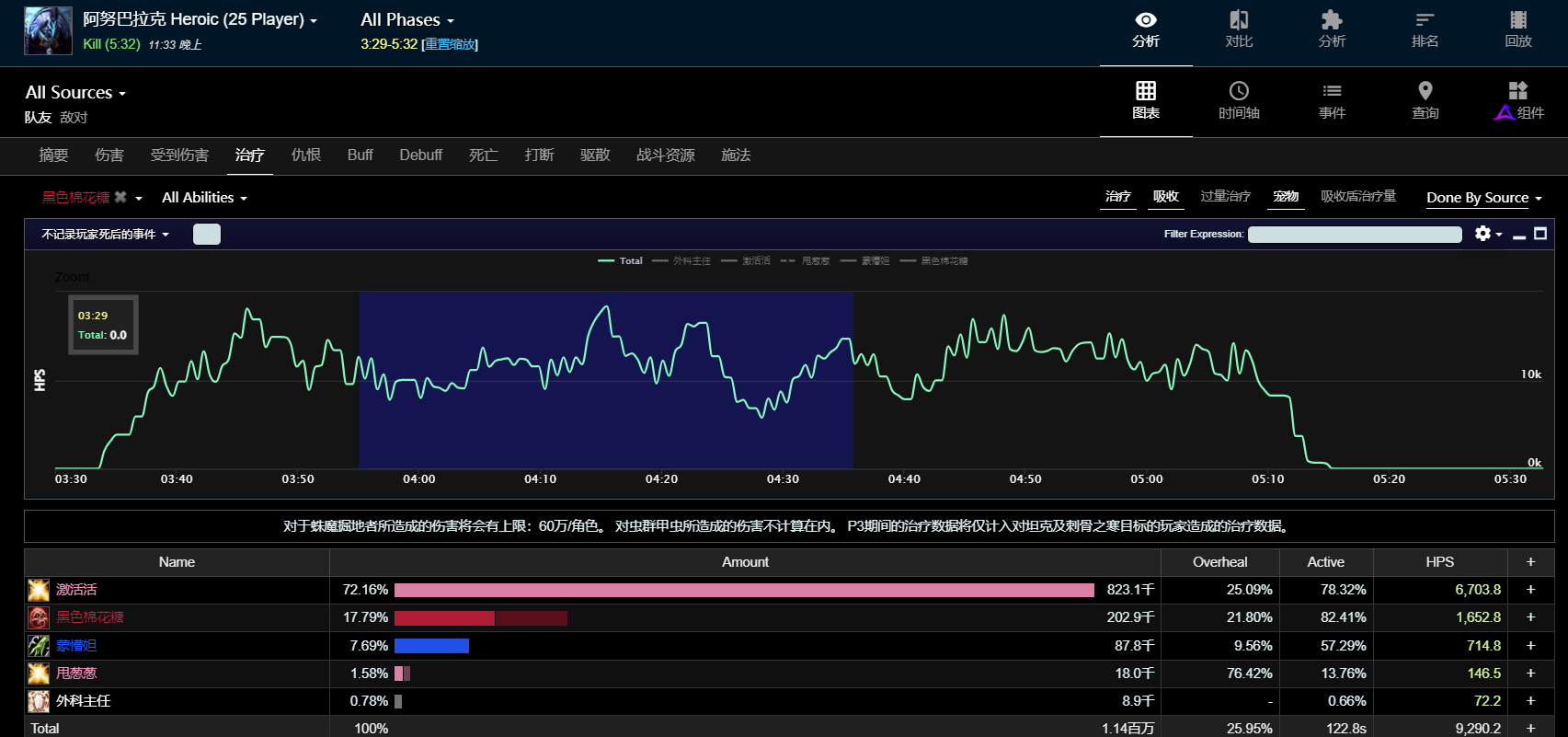
Task: Open the All Sources dropdown
Action: (75, 92)
